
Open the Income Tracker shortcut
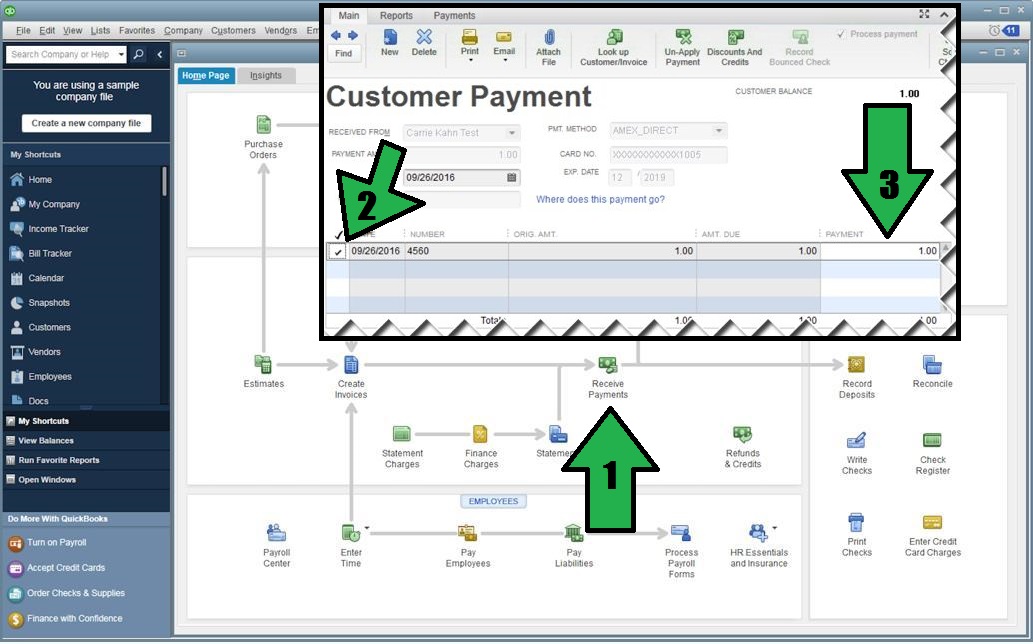[58, 229]
